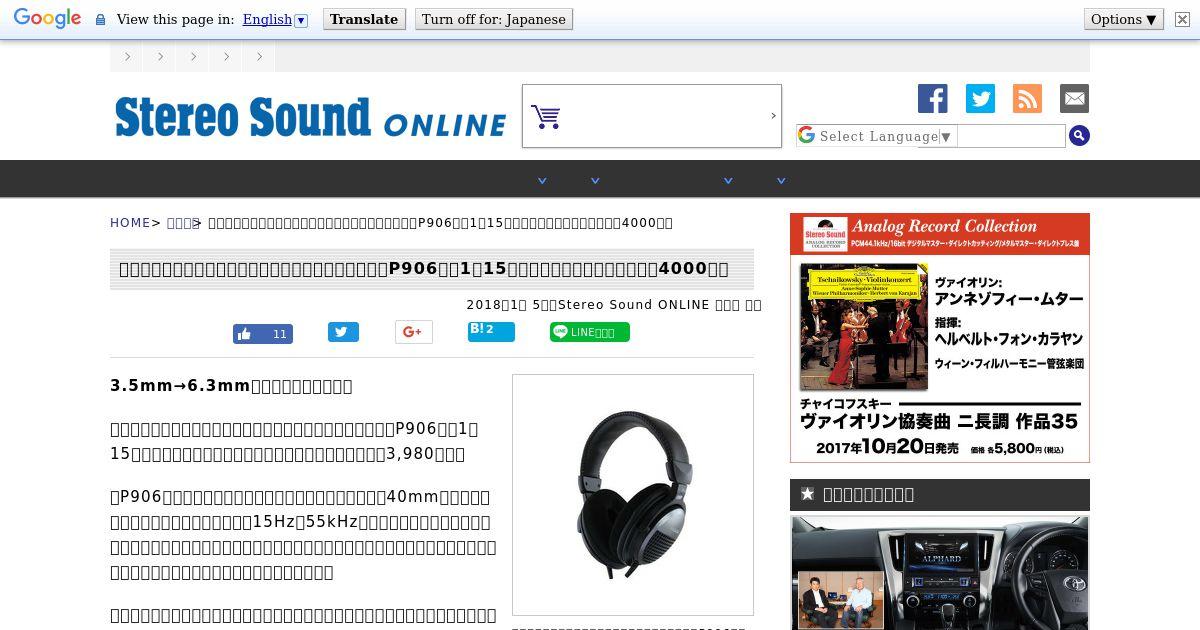Expand the fourth nav bar chevron
The height and width of the screenshot is (630, 1200).
pyautogui.click(x=782, y=181)
